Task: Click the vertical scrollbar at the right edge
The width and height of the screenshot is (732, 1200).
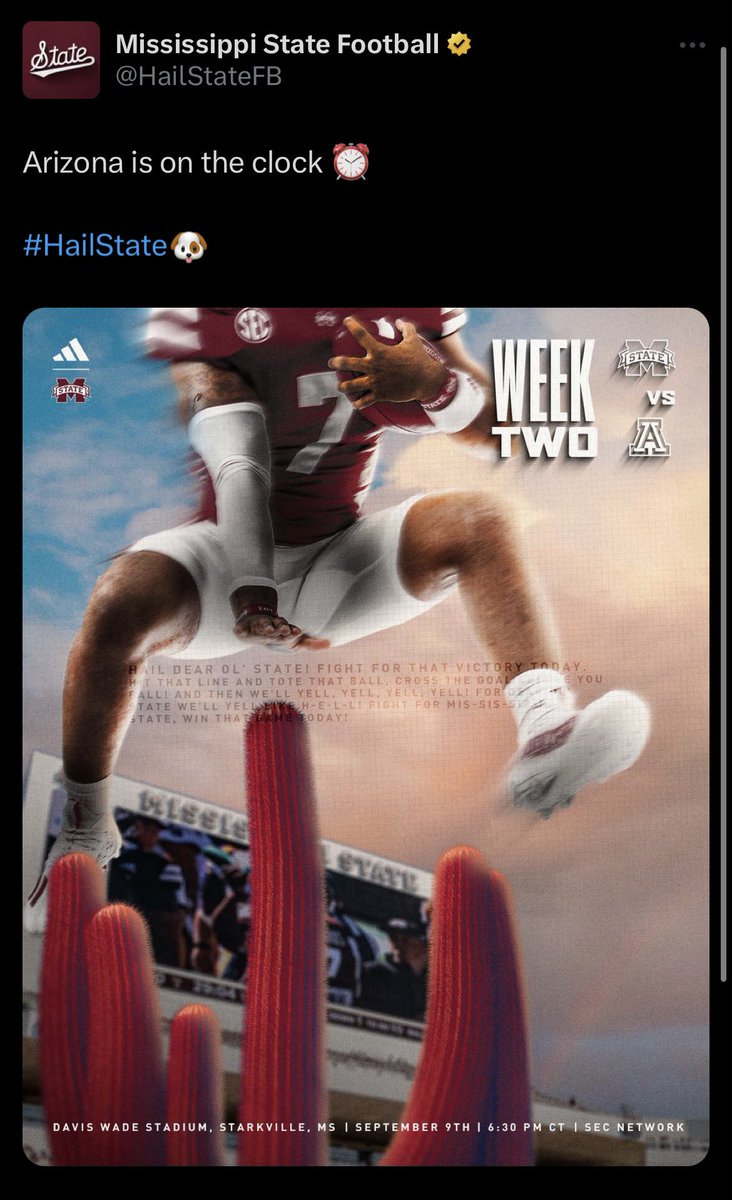Action: point(724,512)
